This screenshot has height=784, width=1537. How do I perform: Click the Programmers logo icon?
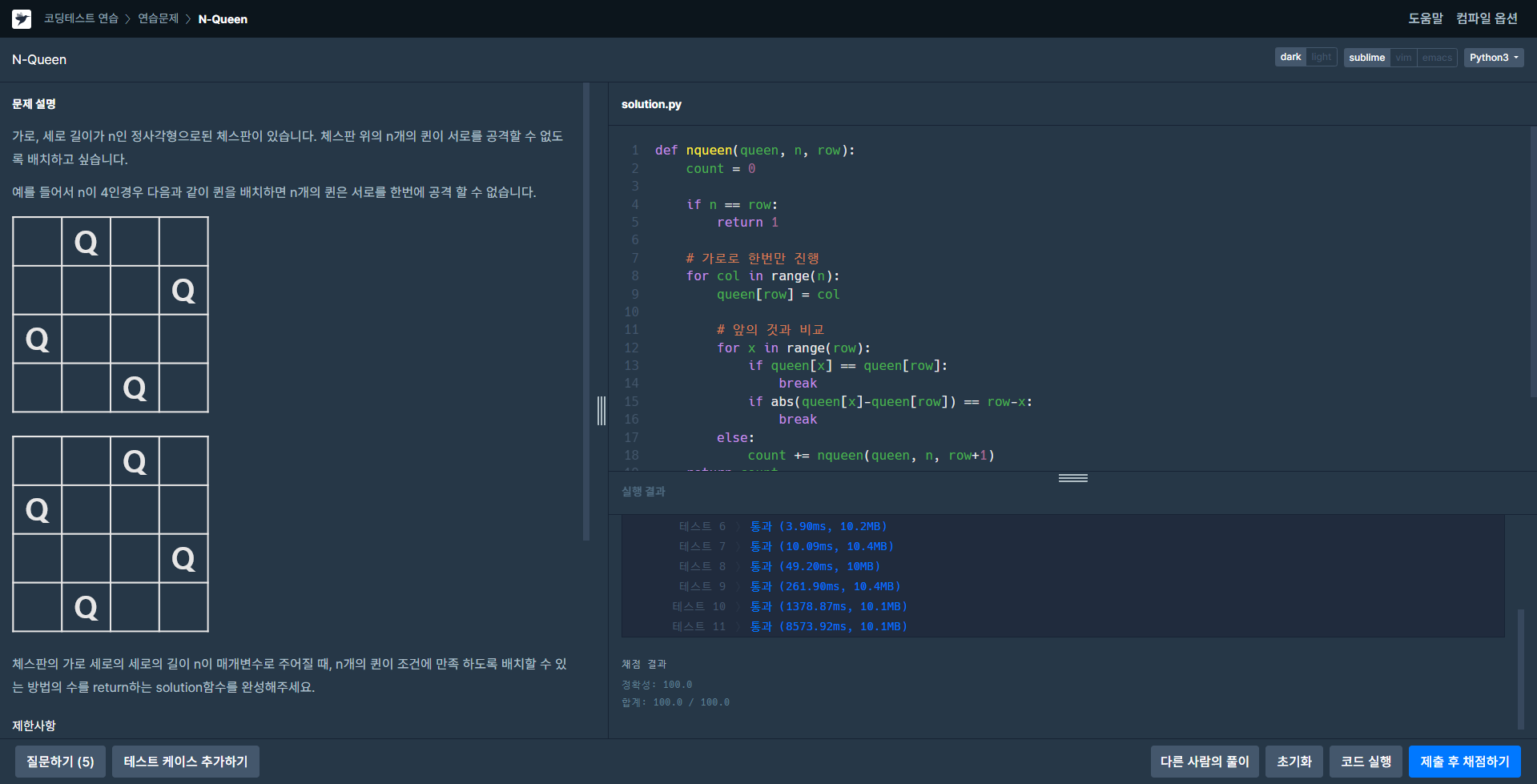(22, 18)
